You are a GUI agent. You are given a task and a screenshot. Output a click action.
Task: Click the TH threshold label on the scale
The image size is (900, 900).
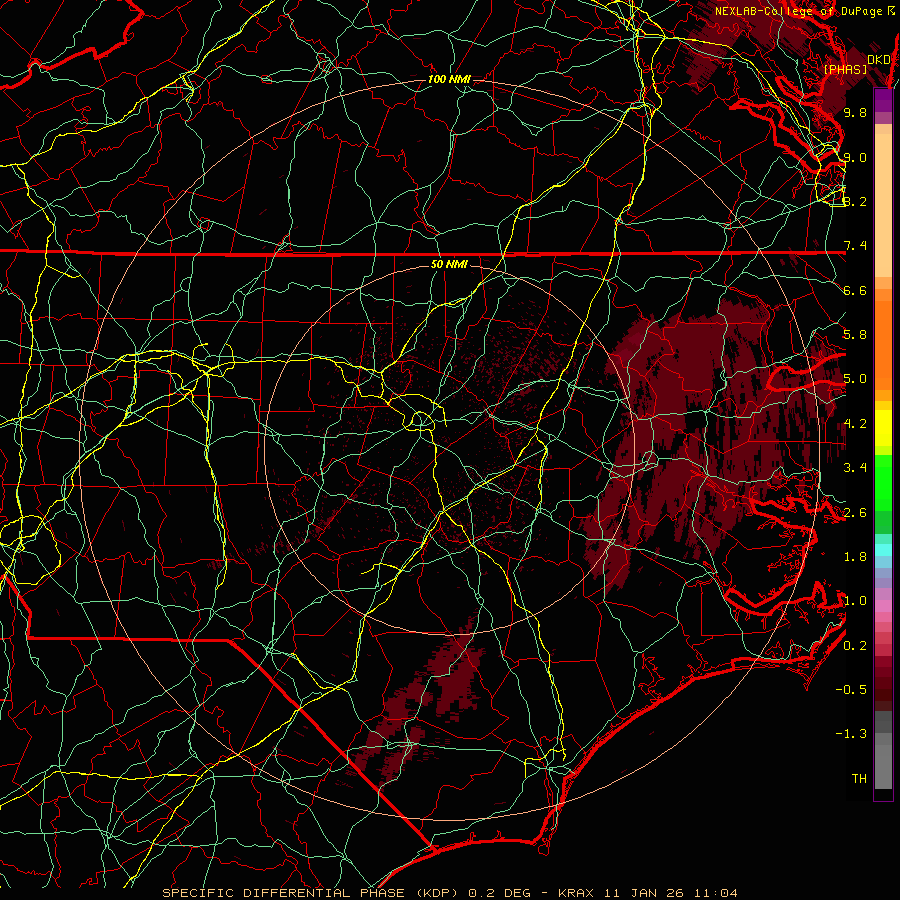pyautogui.click(x=859, y=779)
